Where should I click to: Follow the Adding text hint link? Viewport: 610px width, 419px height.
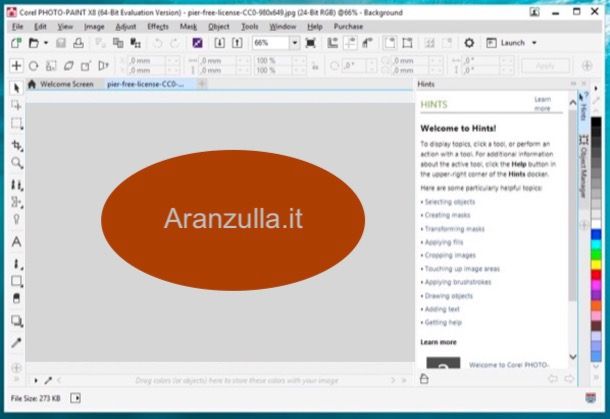pyautogui.click(x=442, y=309)
